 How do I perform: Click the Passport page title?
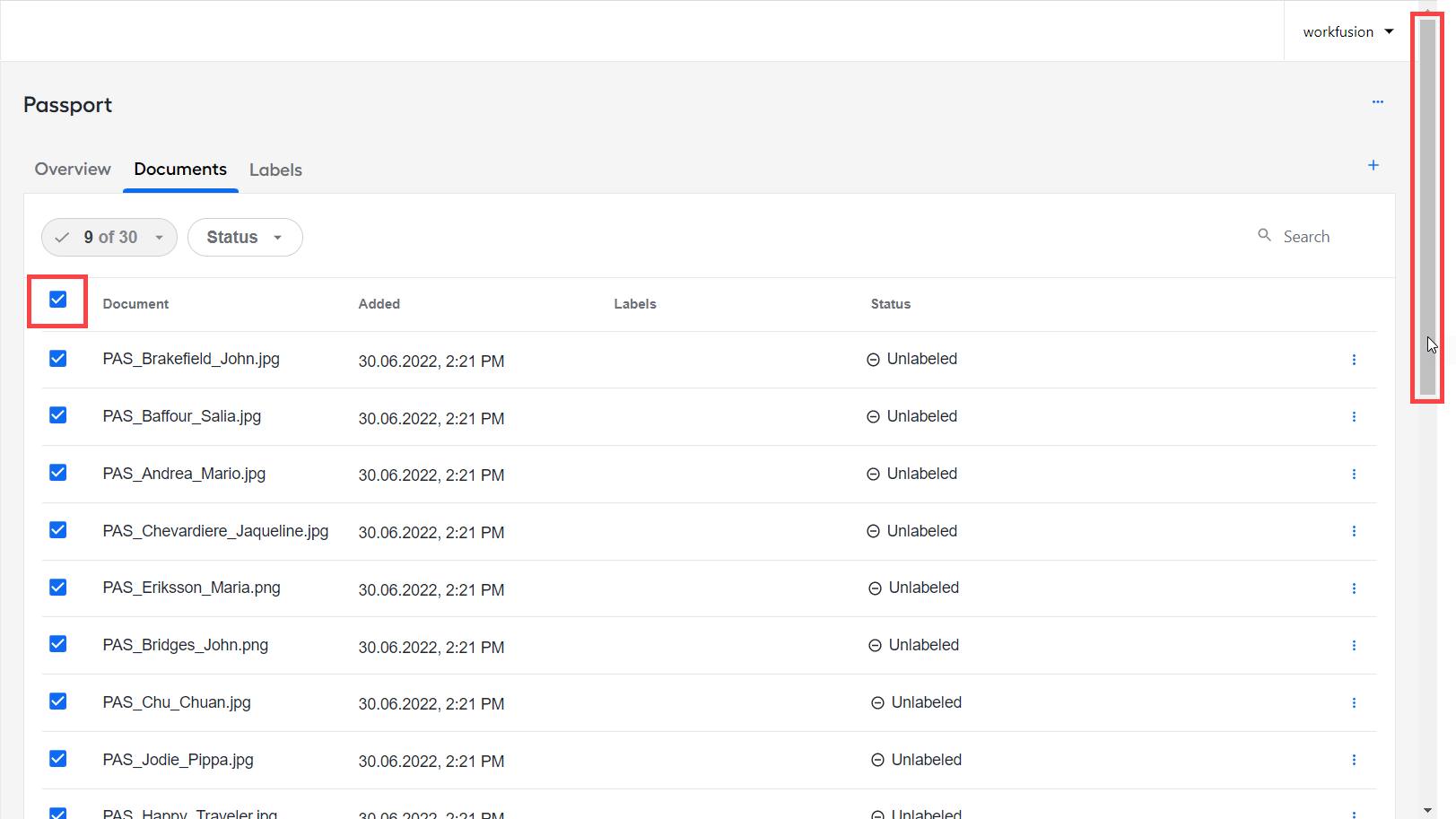67,105
